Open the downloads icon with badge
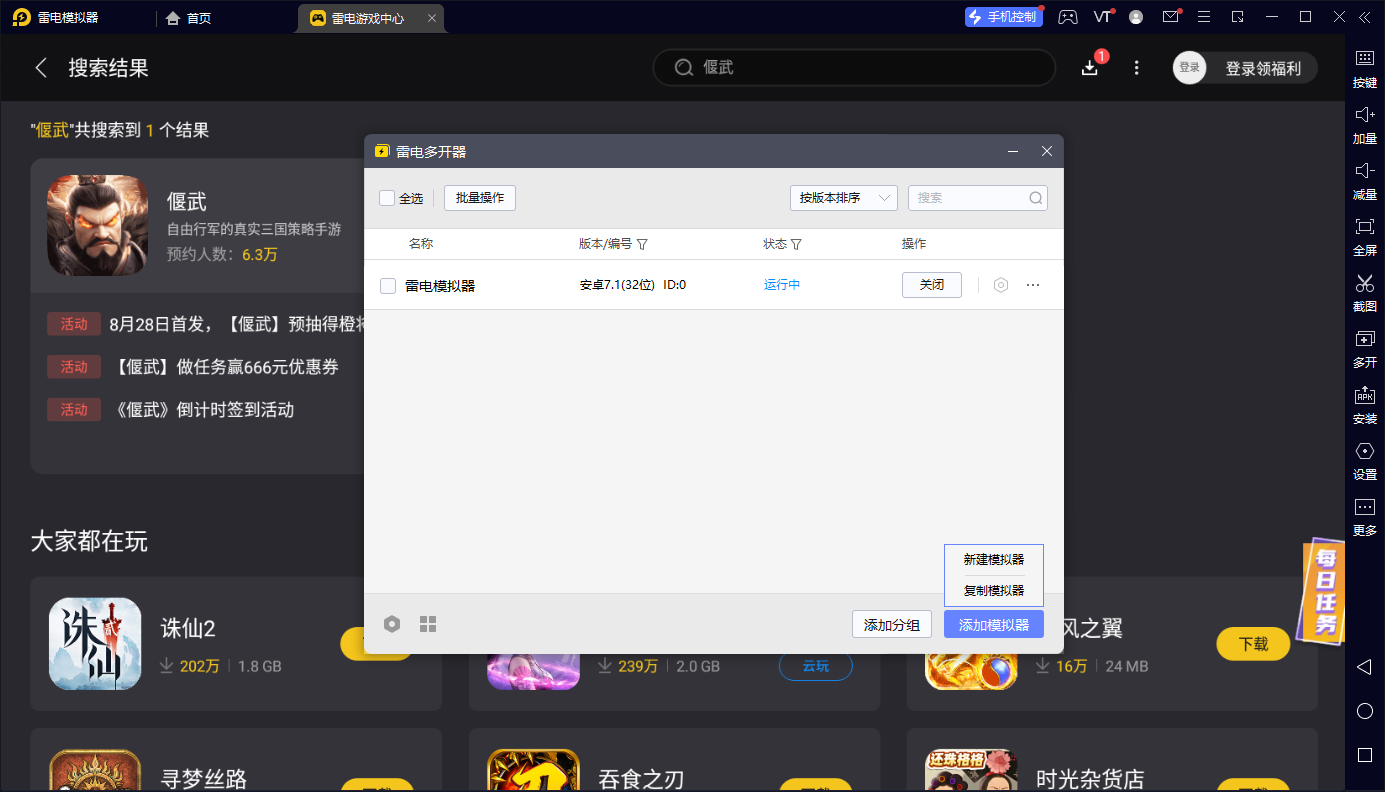This screenshot has width=1385, height=792. click(1090, 68)
